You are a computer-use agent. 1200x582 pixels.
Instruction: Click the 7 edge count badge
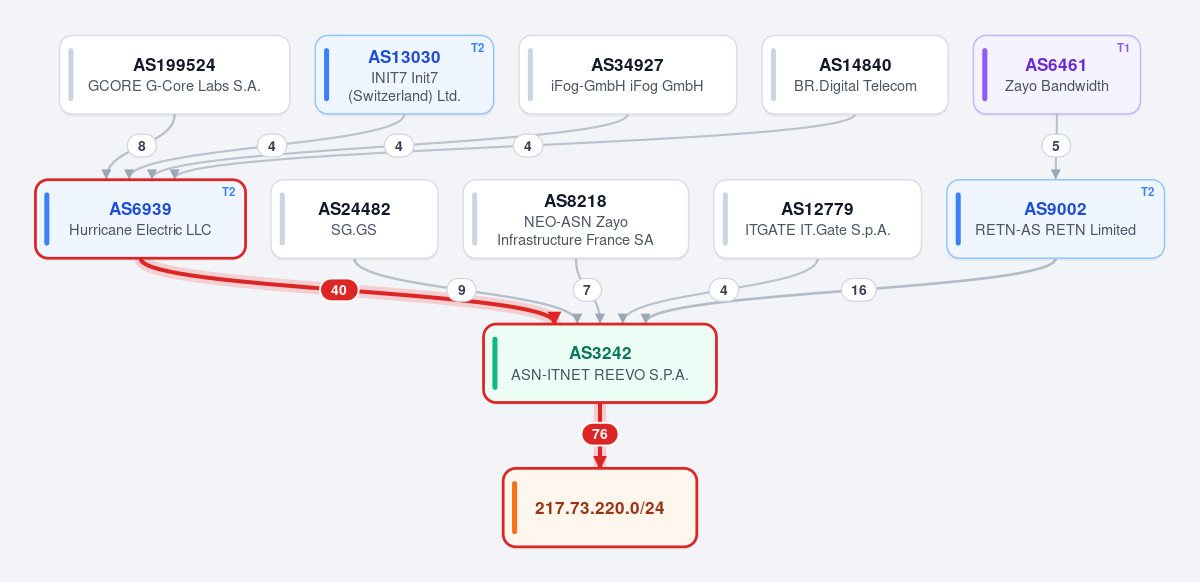pyautogui.click(x=587, y=290)
